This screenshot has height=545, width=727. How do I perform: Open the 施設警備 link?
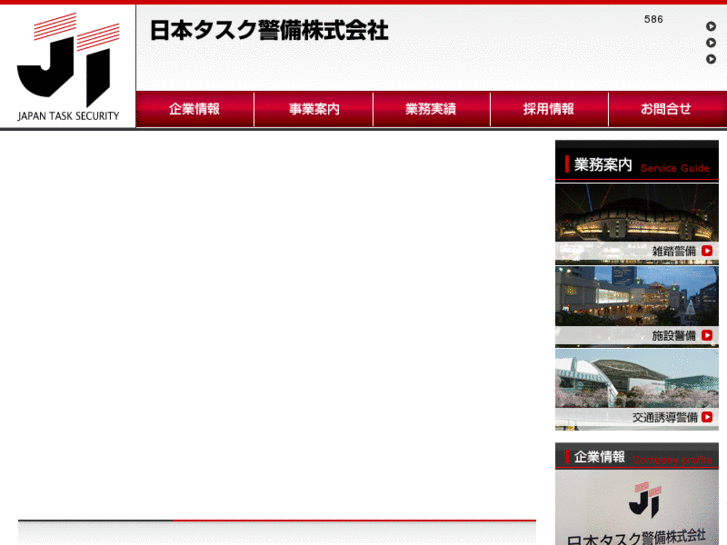674,335
